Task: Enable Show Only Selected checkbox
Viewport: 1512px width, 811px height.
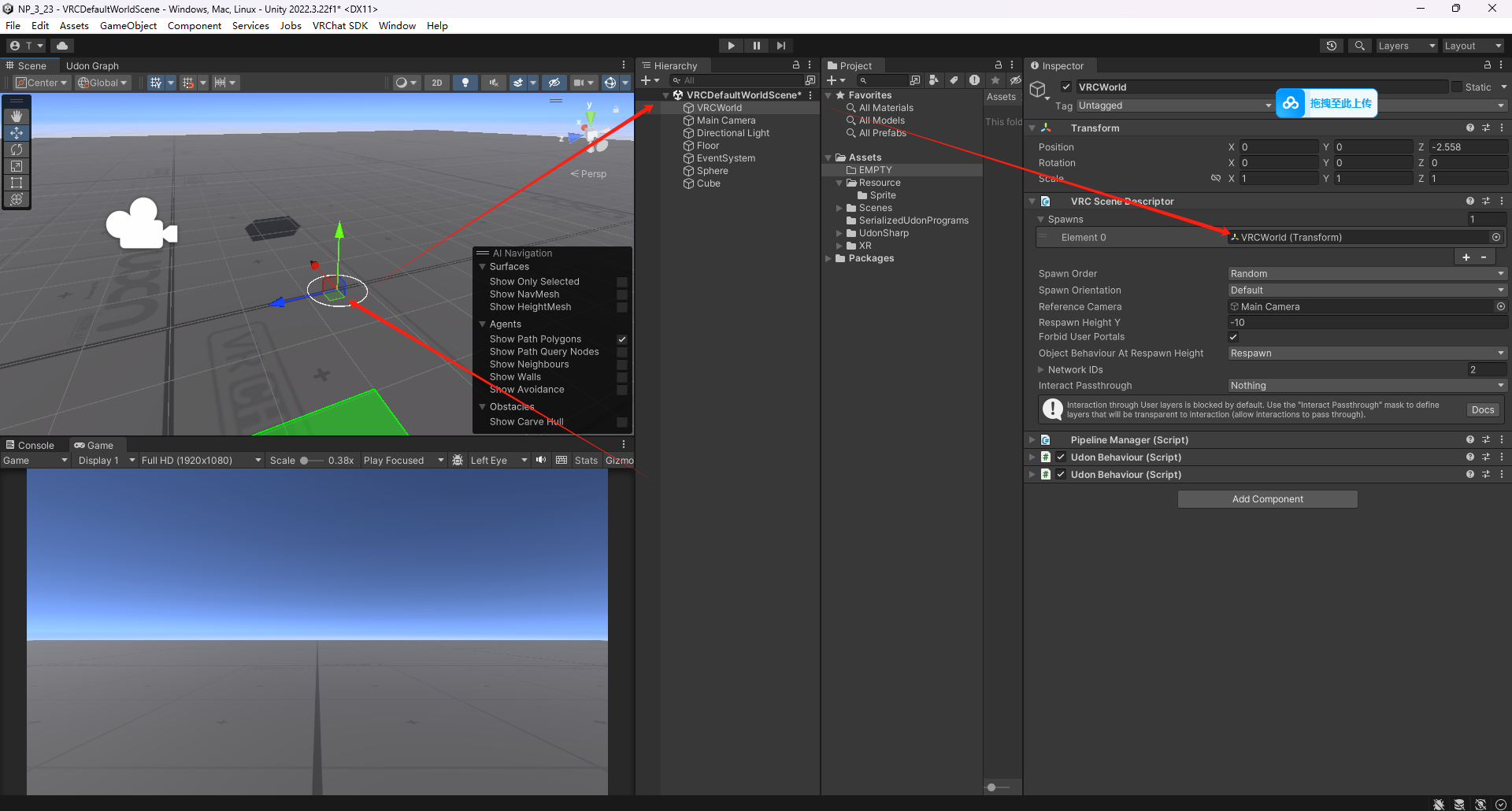Action: click(x=622, y=282)
